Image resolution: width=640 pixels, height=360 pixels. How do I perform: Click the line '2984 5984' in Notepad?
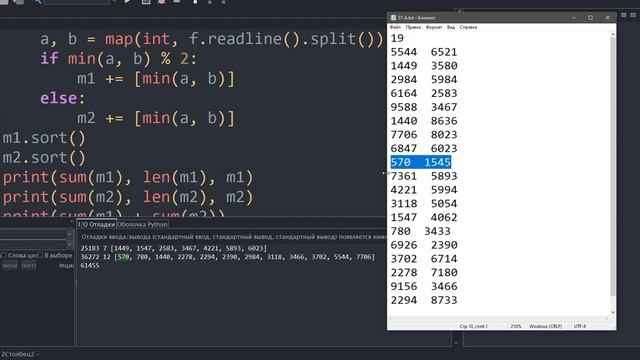point(424,80)
